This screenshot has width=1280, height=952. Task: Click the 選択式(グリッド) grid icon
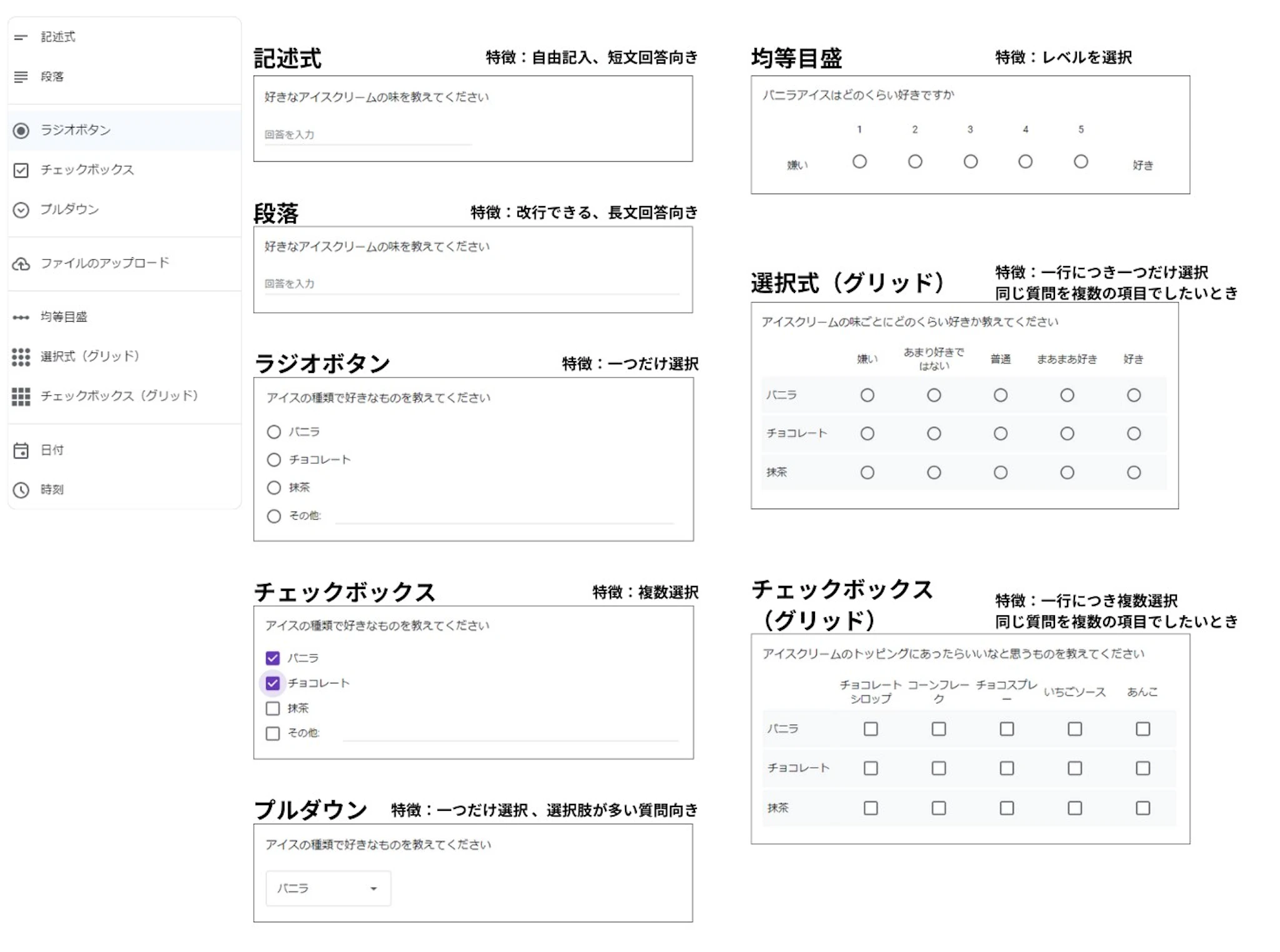pos(21,357)
